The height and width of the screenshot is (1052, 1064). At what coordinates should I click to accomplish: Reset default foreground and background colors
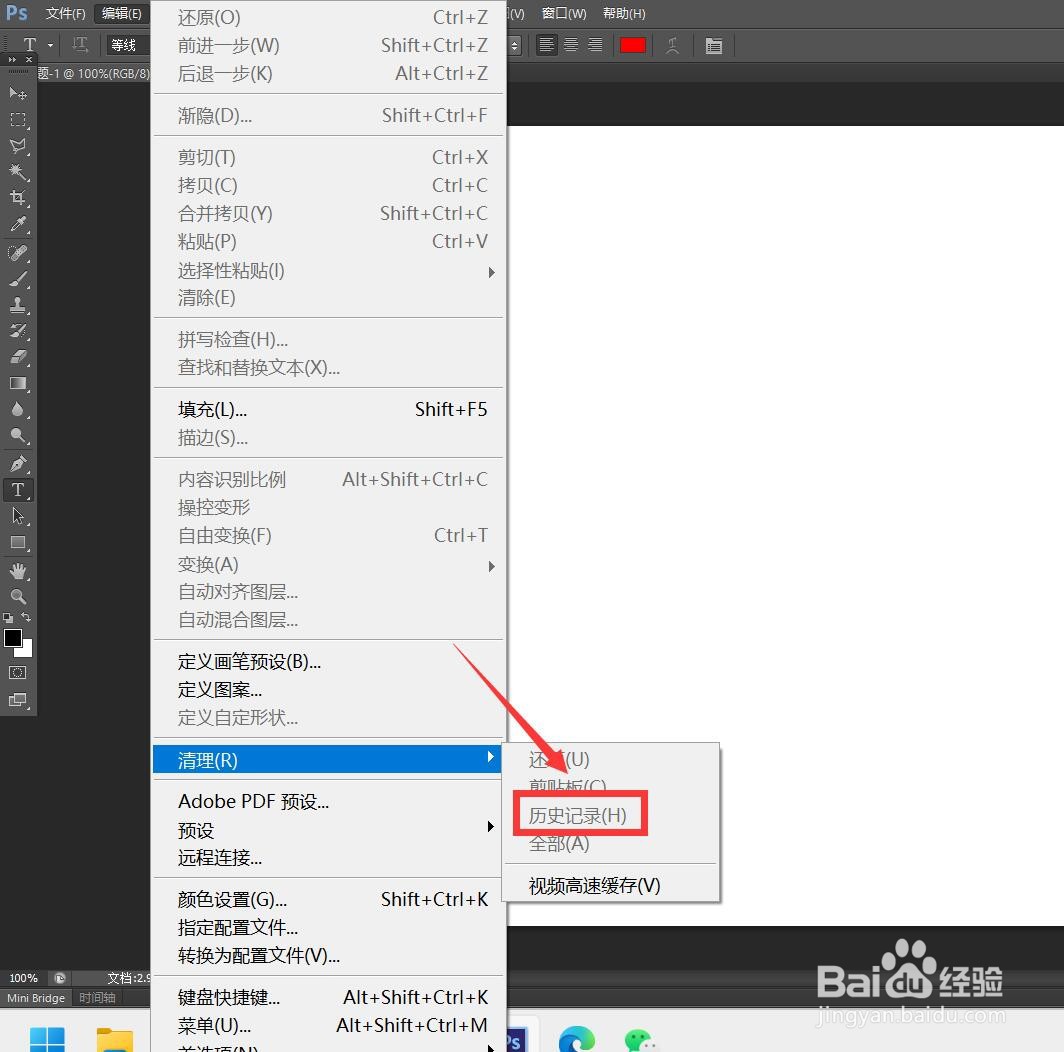click(x=7, y=618)
